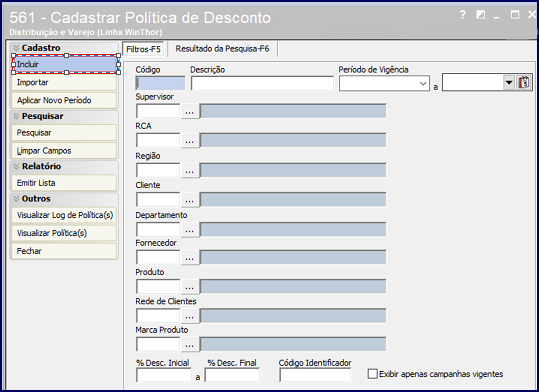Open Marca Produto lookup ellipsis button

[190, 344]
